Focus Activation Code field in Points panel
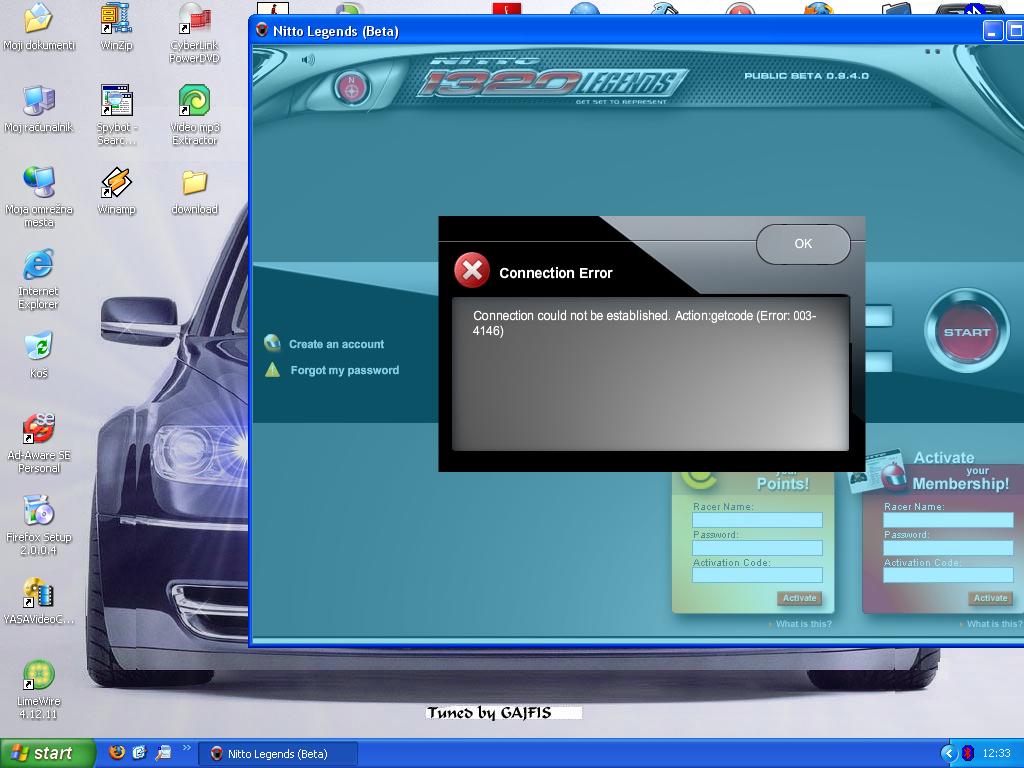This screenshot has width=1024, height=768. coord(758,575)
